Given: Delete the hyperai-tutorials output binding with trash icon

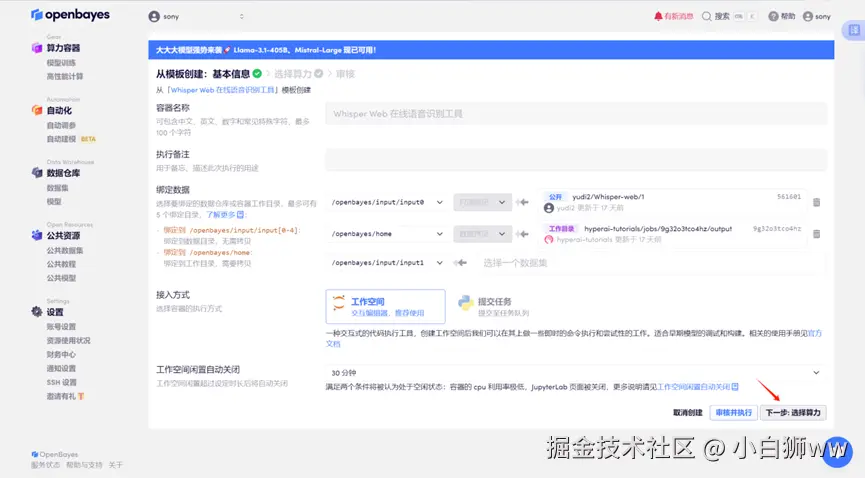Looking at the screenshot, I should coord(816,234).
